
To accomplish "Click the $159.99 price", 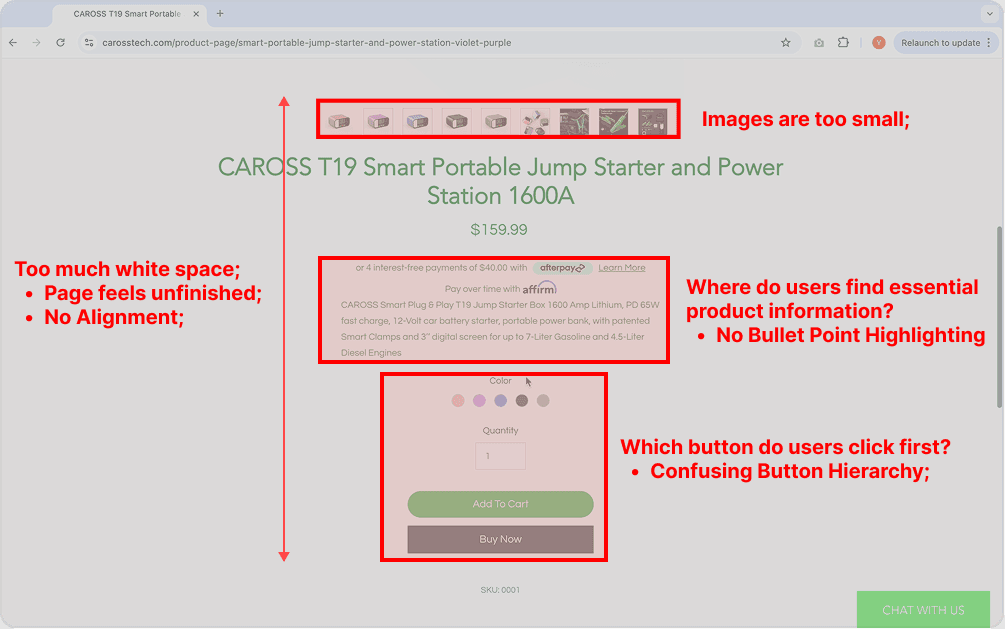I will tap(499, 230).
